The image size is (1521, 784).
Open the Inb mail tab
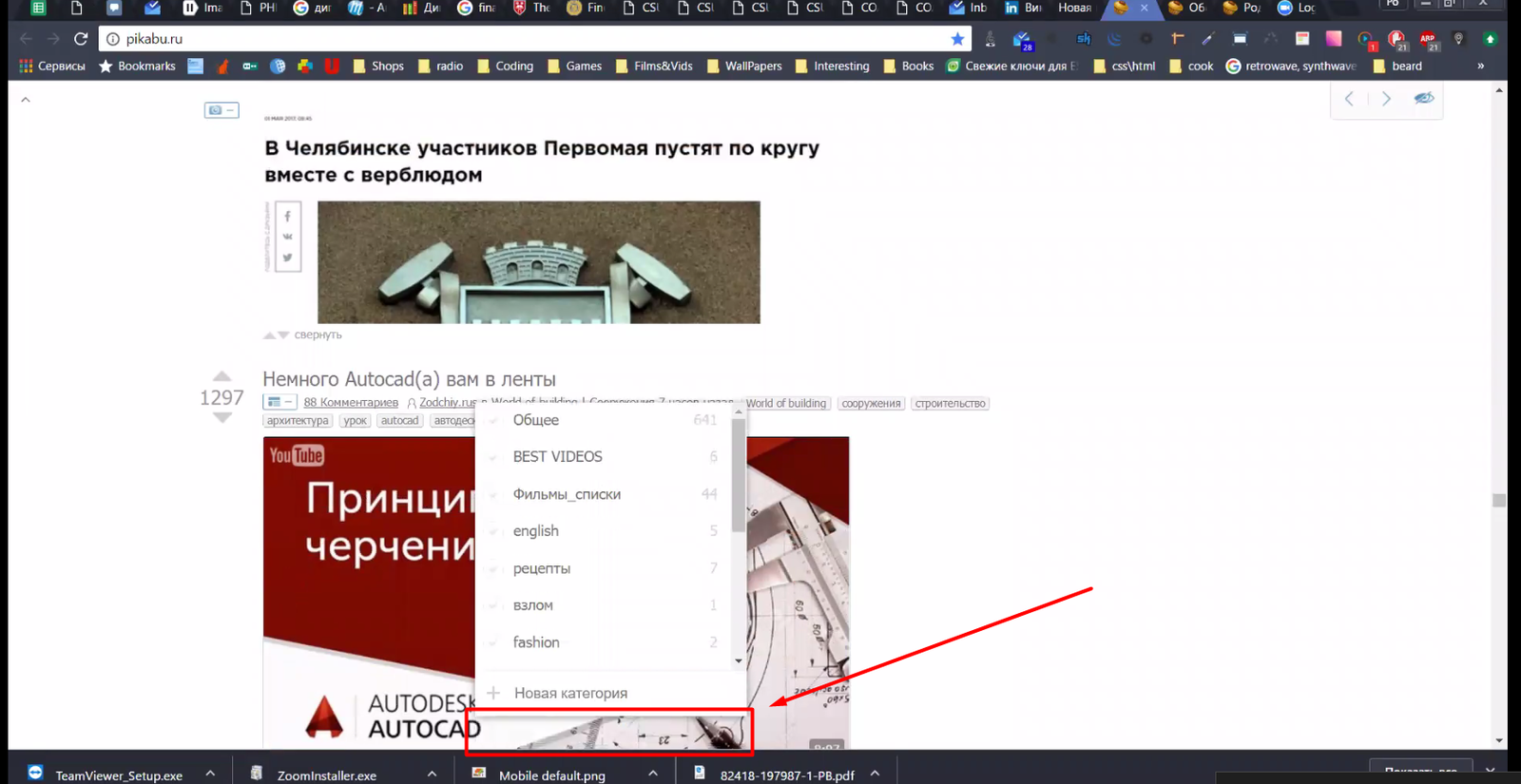(x=969, y=8)
